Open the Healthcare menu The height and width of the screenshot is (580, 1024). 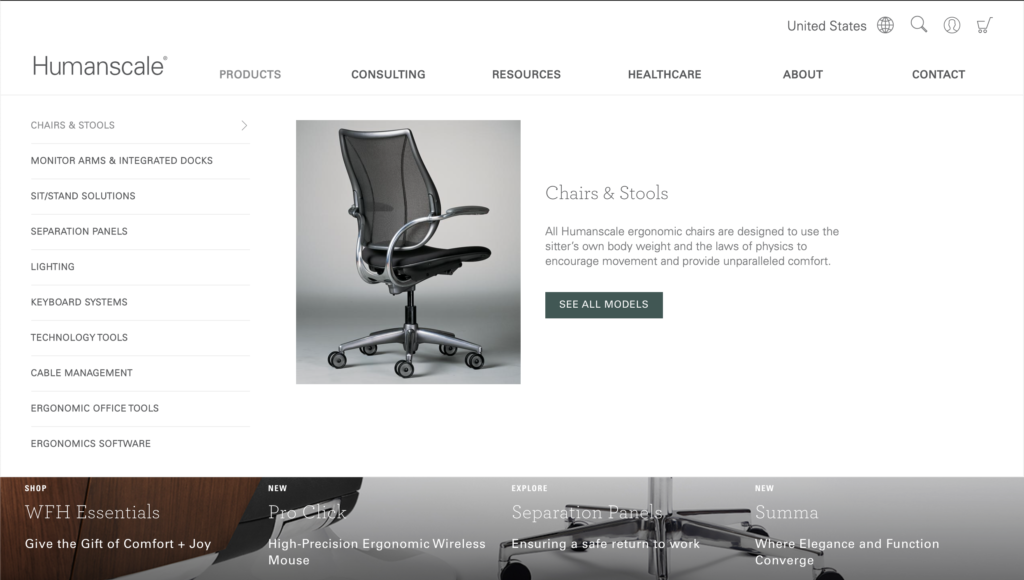click(664, 74)
